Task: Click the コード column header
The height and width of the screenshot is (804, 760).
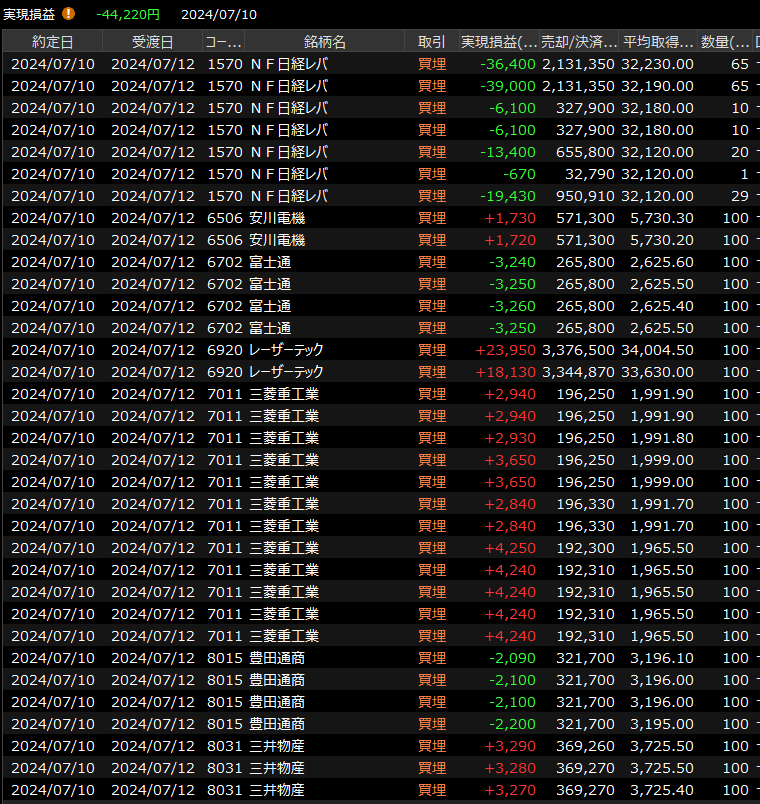Action: point(223,42)
